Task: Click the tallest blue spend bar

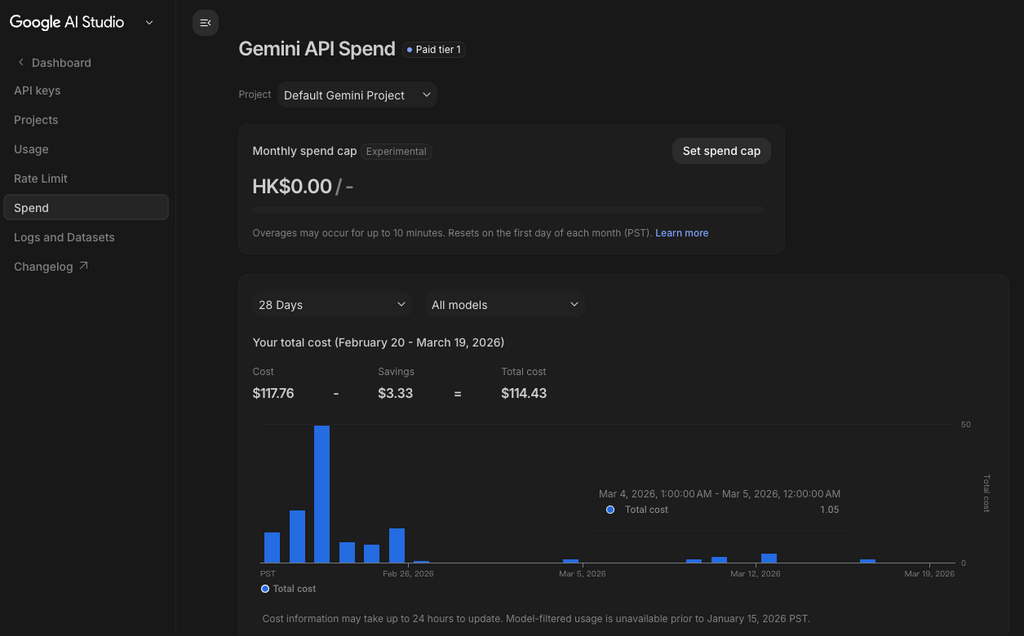Action: tap(322, 490)
